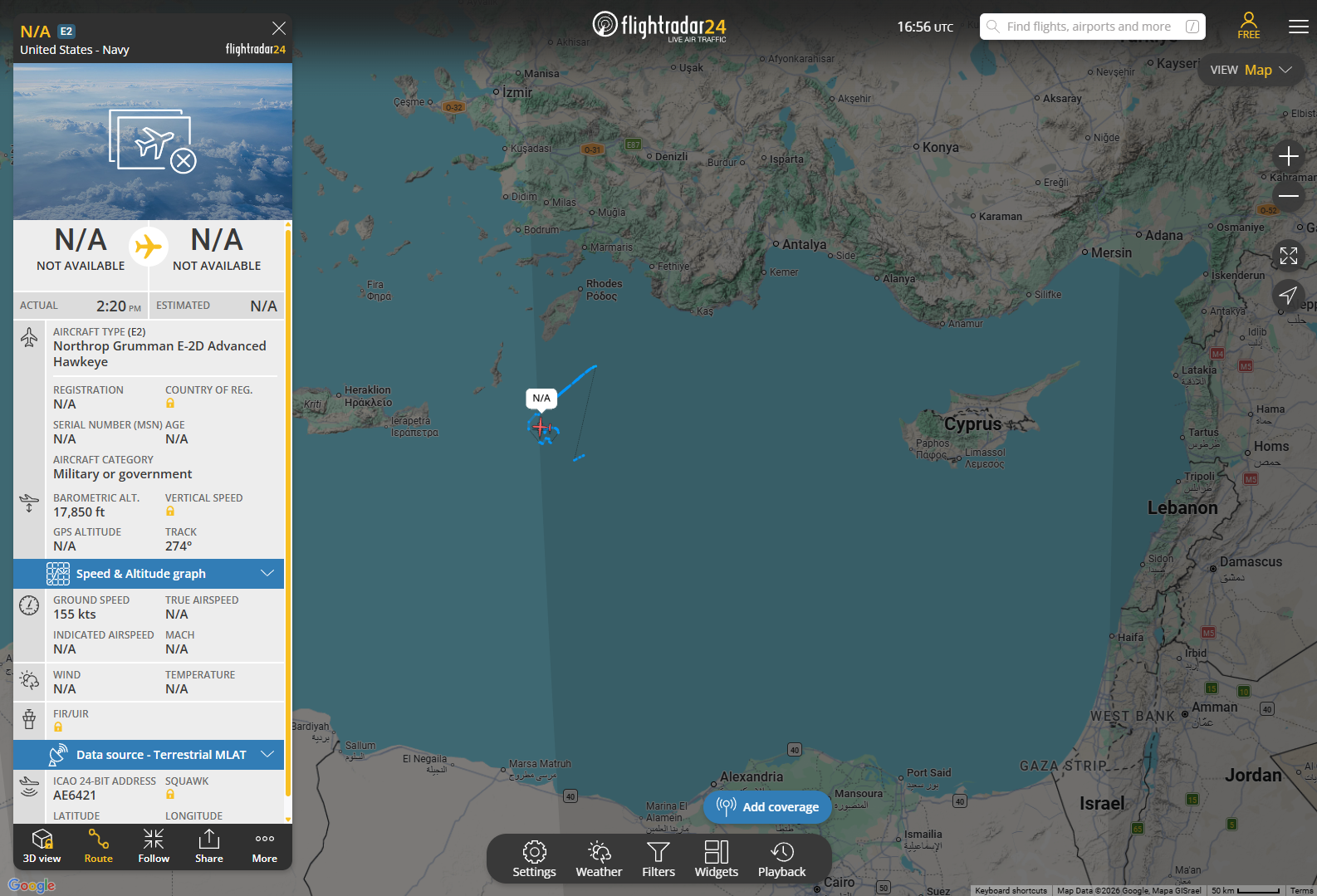The width and height of the screenshot is (1317, 896).
Task: Open the hamburger main menu
Action: point(1299,27)
